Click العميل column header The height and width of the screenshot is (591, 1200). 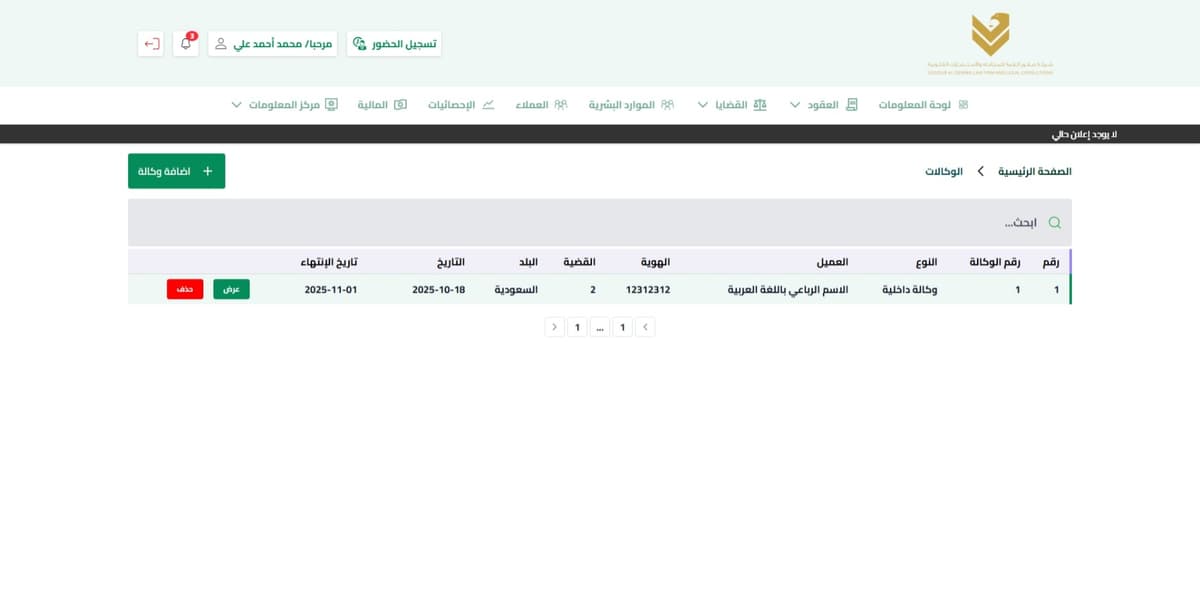(x=833, y=262)
